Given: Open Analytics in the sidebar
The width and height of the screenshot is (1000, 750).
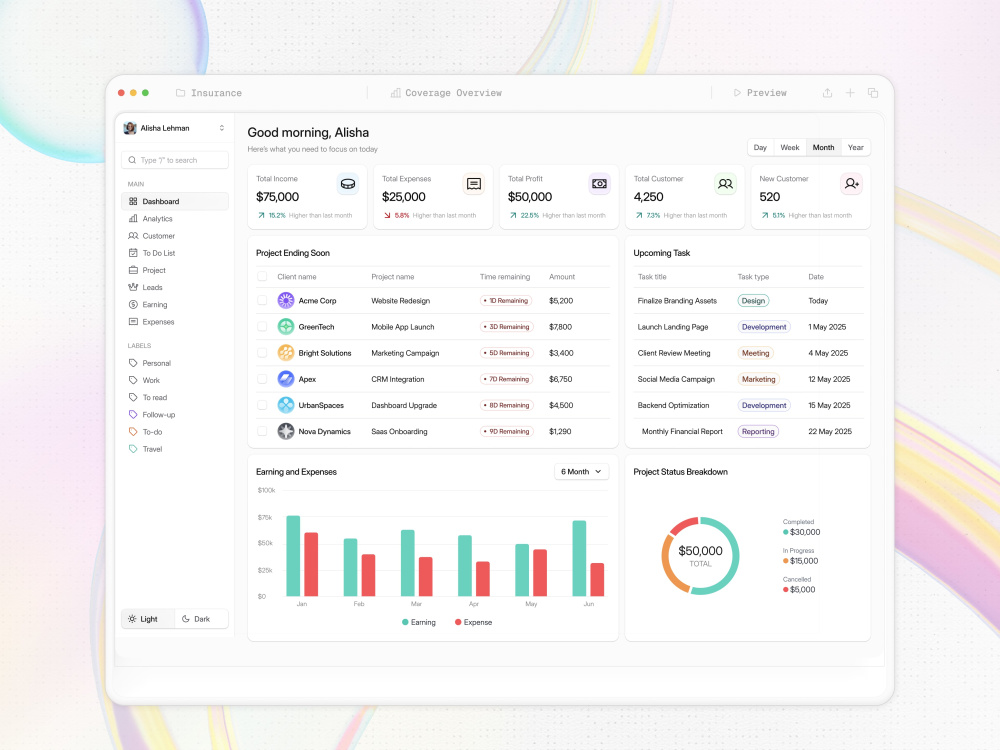Looking at the screenshot, I should 175,219.
